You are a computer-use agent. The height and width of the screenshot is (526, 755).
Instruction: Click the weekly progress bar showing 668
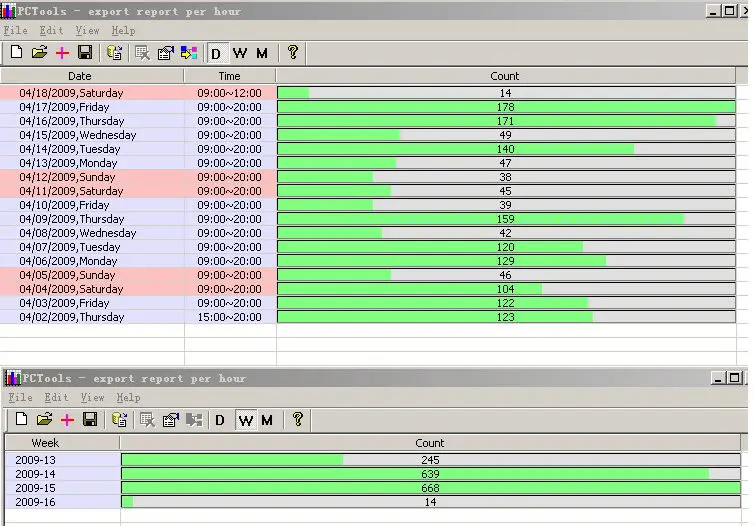click(431, 488)
